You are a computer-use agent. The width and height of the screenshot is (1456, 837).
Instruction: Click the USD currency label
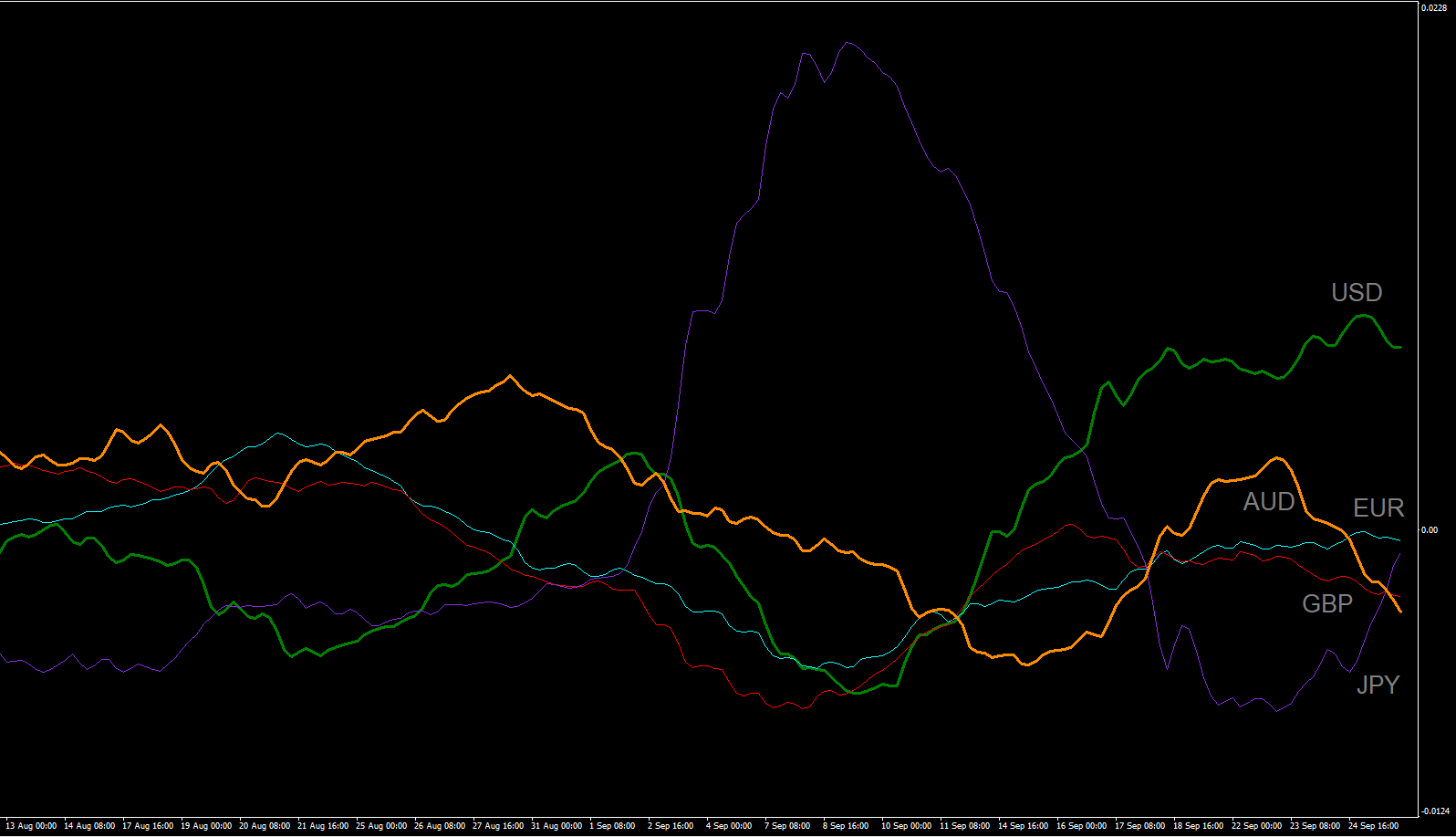(1357, 293)
